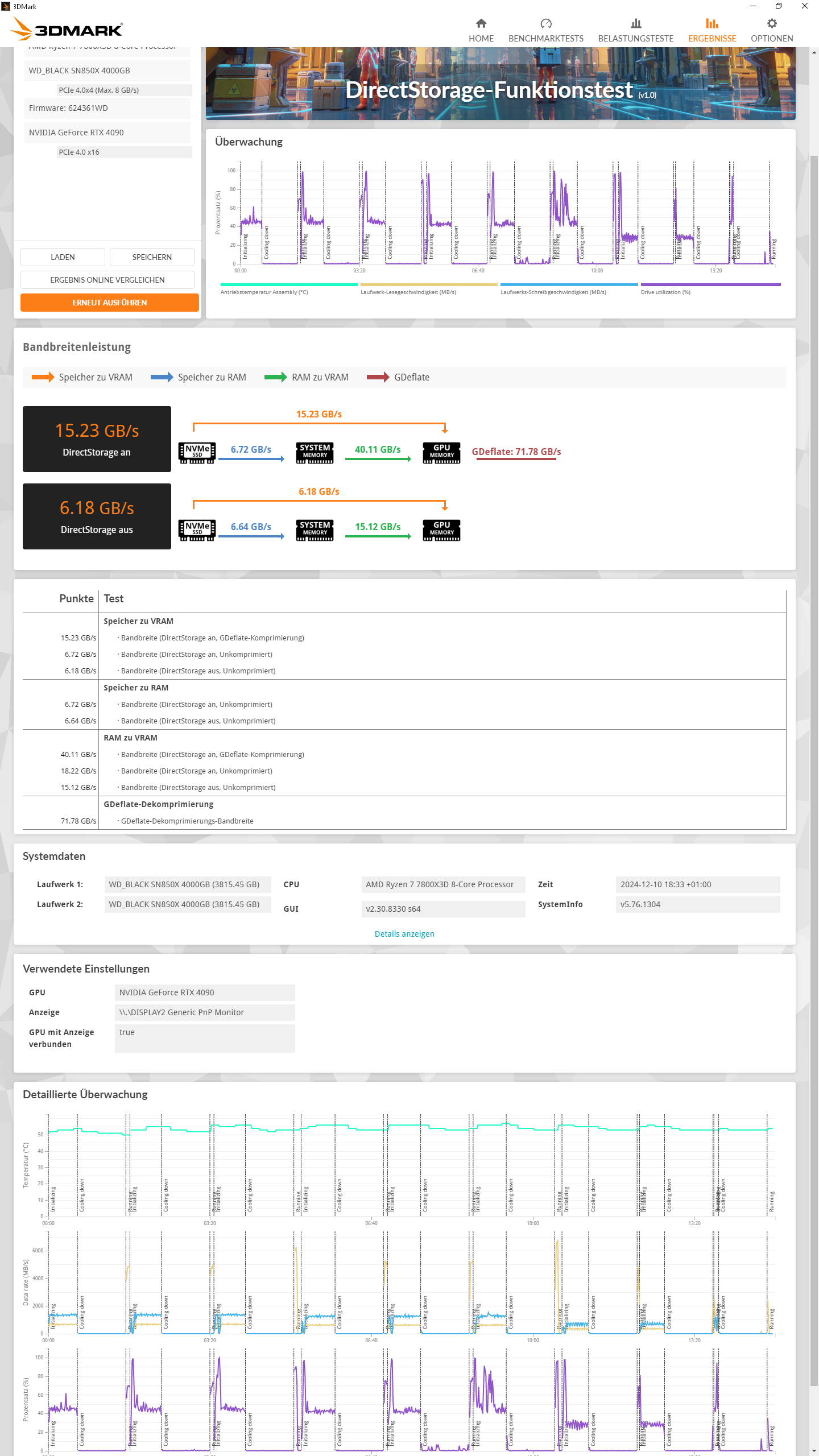Click the GPU mit Anzeige verbunden true field
The height and width of the screenshot is (1456, 819).
pos(205,1039)
